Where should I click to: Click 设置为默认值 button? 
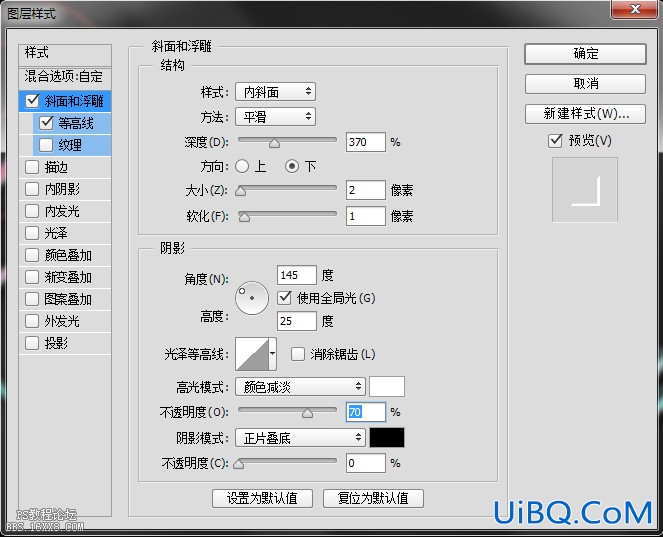(x=262, y=498)
